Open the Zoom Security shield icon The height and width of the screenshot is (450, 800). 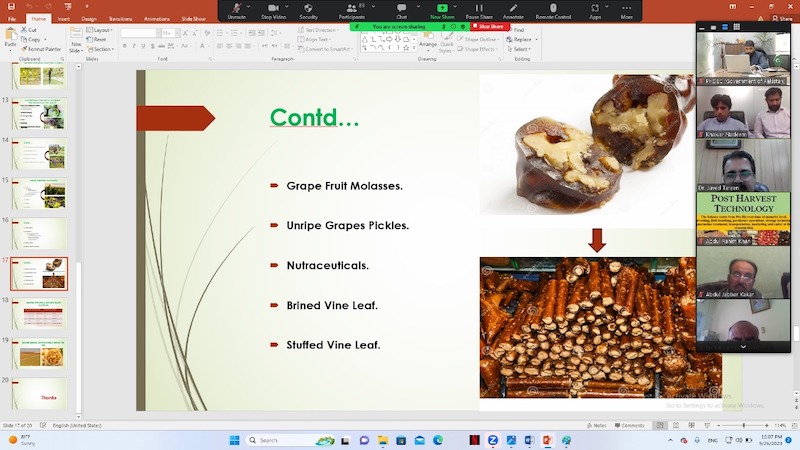[x=309, y=8]
